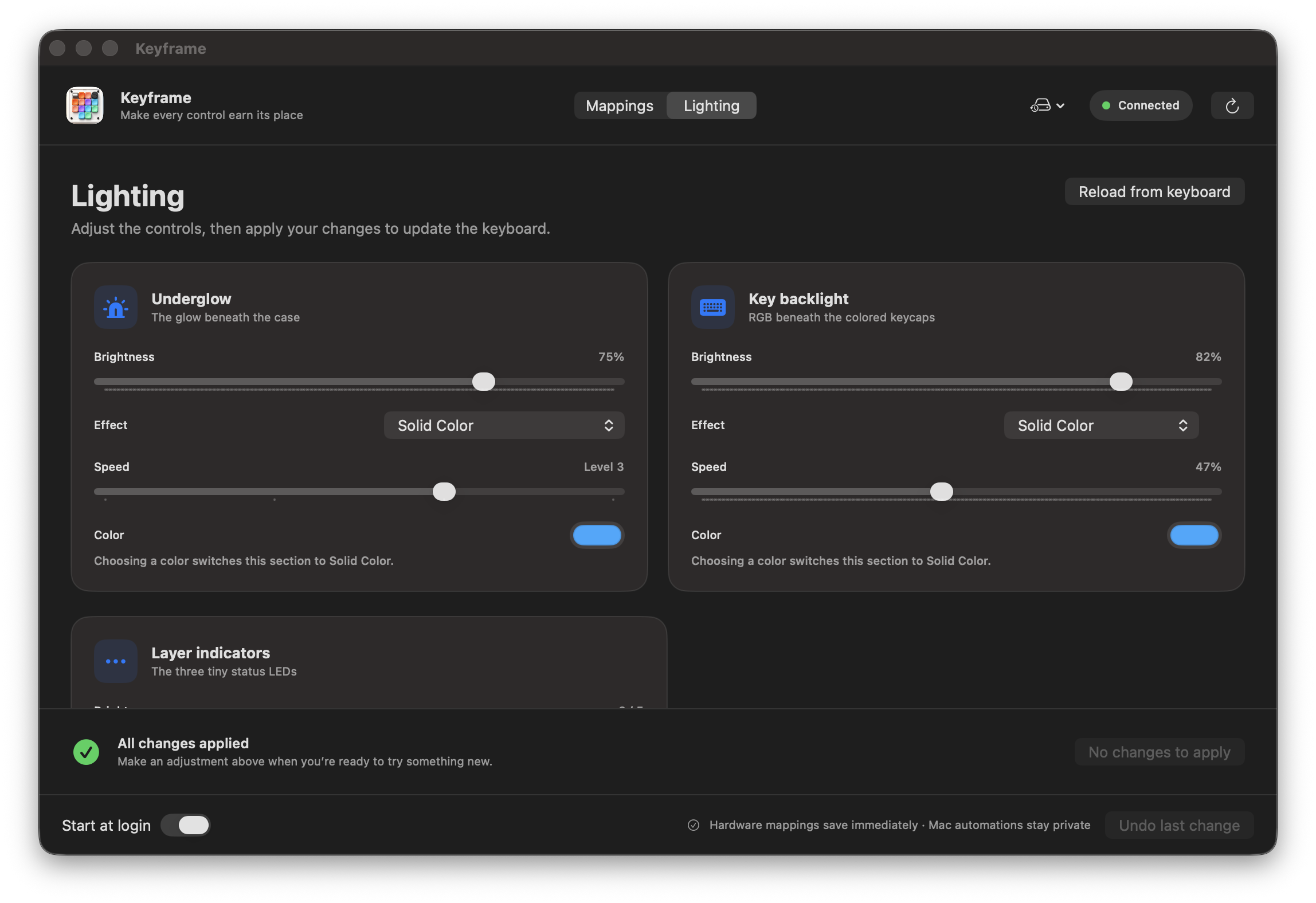The image size is (1316, 903).
Task: Click the Connected status pill
Action: coord(1141,105)
